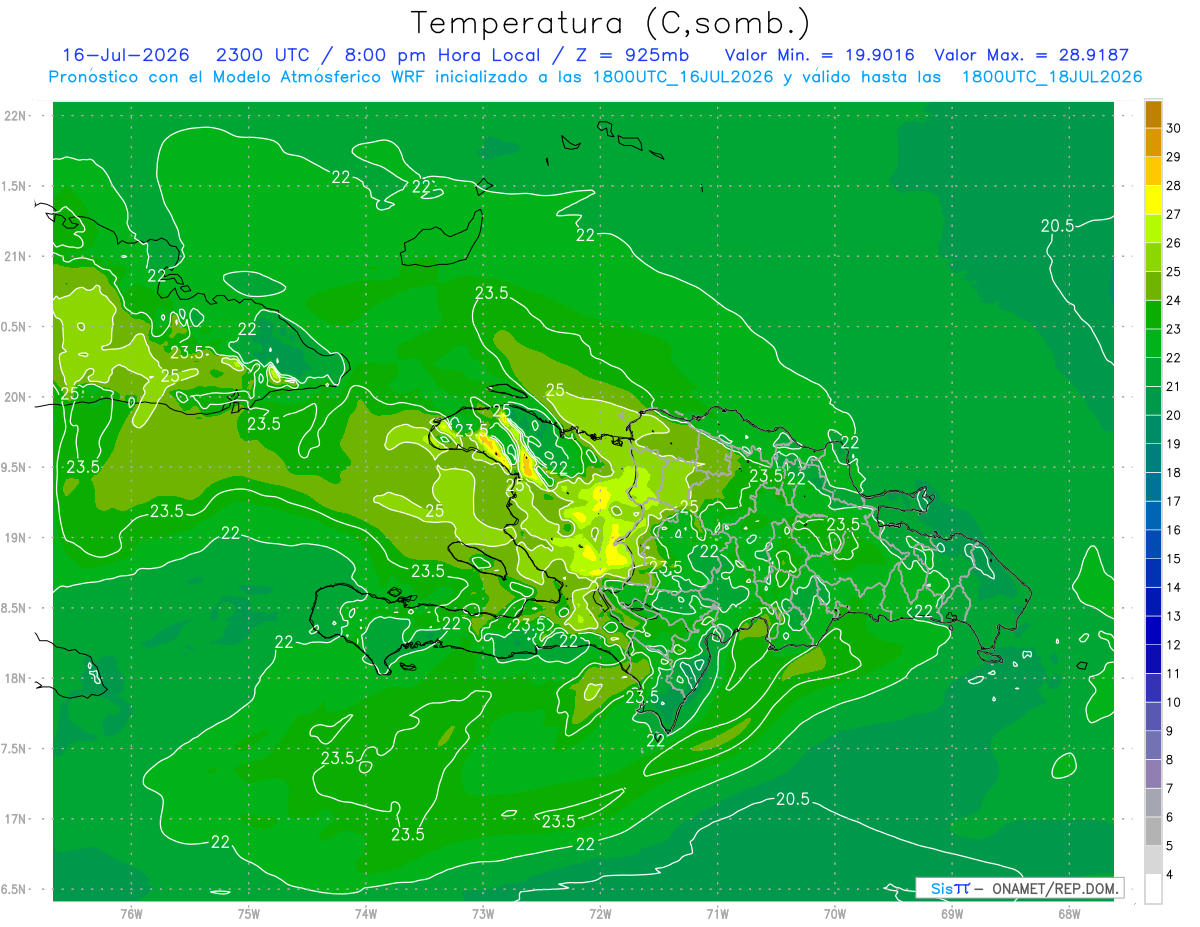The width and height of the screenshot is (1200, 927).
Task: Click legend value 19
Action: pos(1173,444)
